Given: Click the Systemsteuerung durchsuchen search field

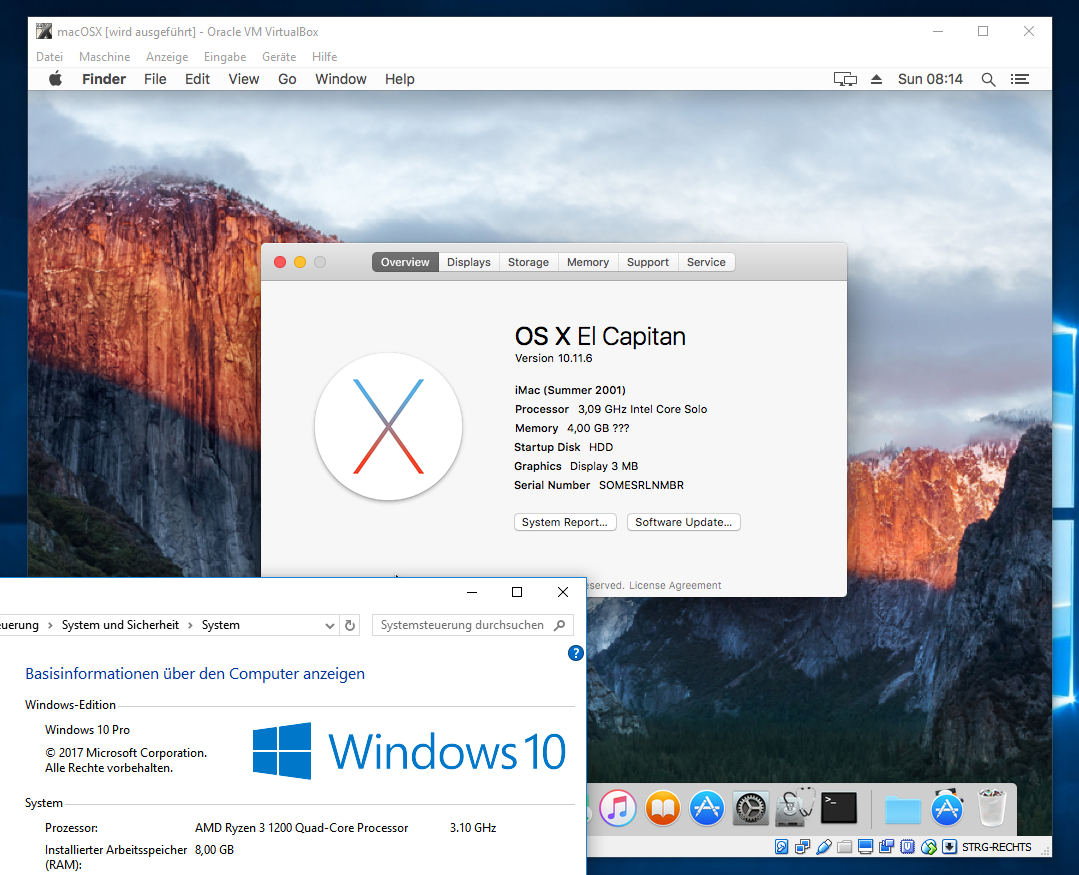Looking at the screenshot, I should click(462, 625).
